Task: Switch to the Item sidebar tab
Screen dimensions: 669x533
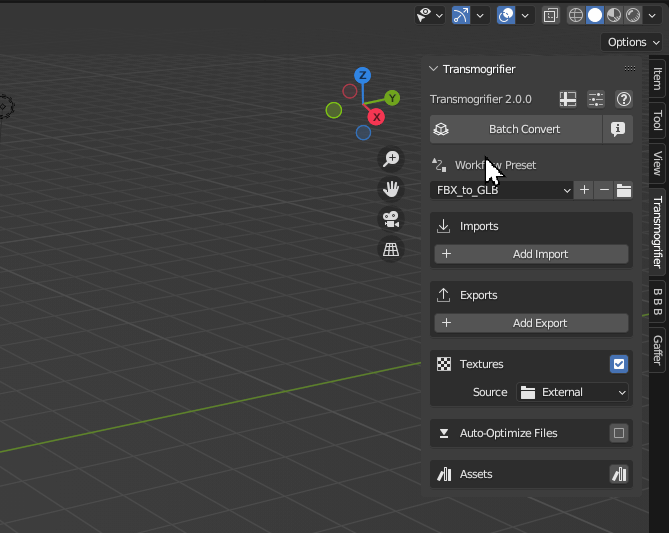Action: pos(657,78)
